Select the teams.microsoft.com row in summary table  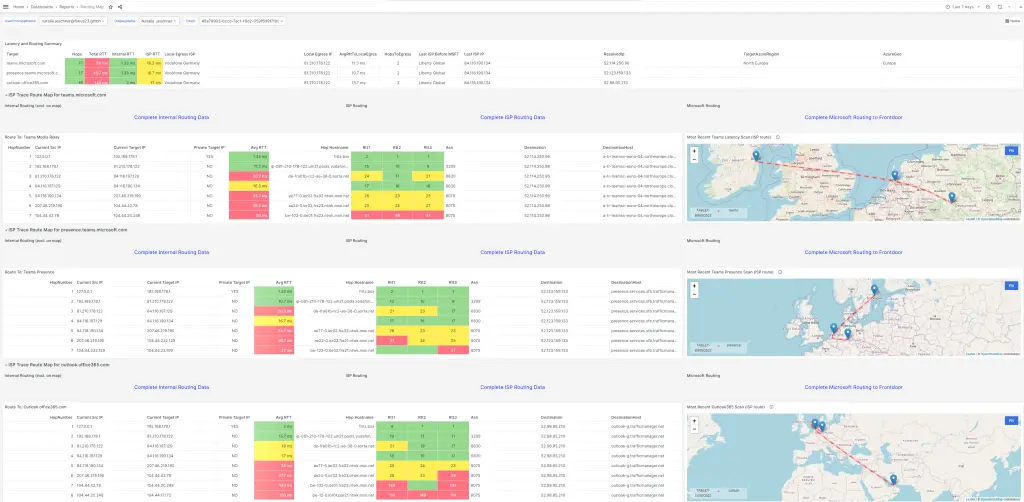point(511,63)
